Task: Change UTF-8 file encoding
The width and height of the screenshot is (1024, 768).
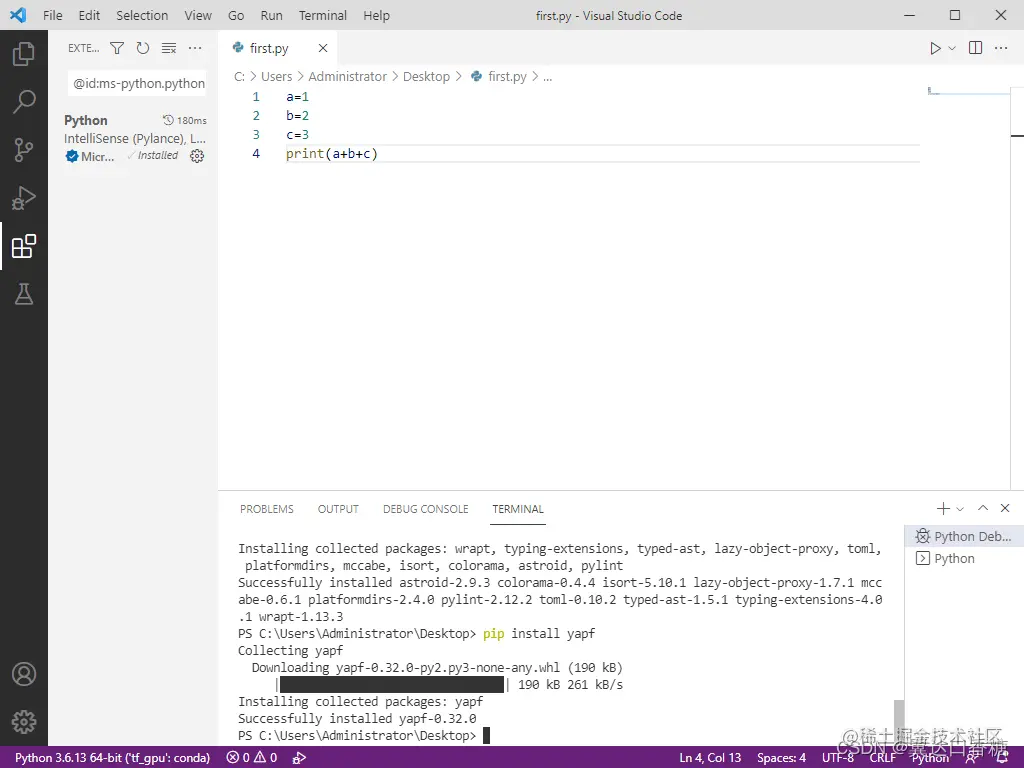Action: 838,758
